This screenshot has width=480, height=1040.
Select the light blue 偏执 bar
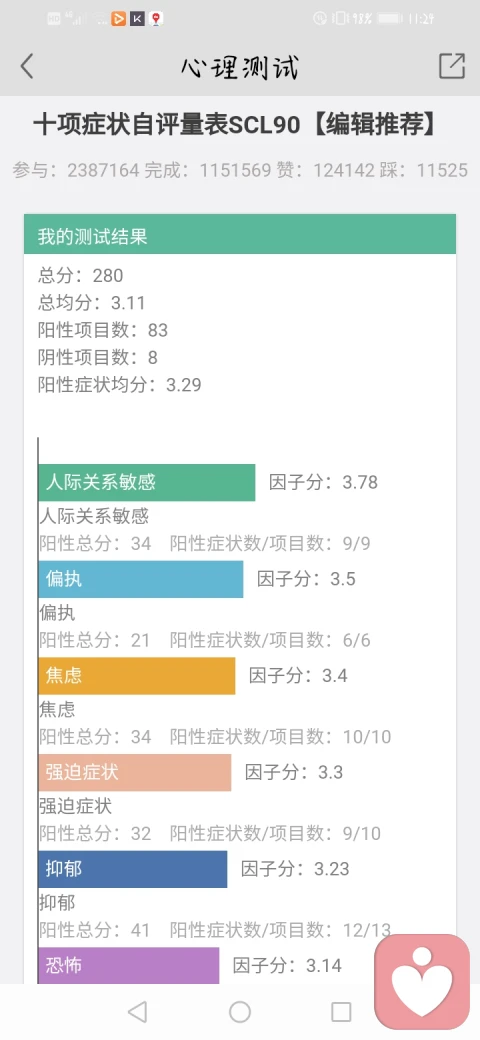coord(141,579)
